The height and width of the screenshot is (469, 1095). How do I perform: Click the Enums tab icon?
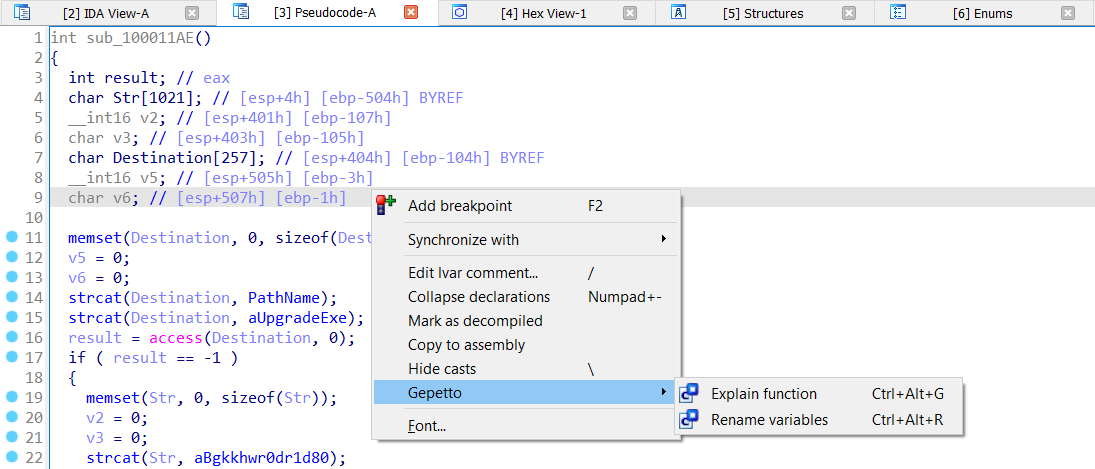898,13
